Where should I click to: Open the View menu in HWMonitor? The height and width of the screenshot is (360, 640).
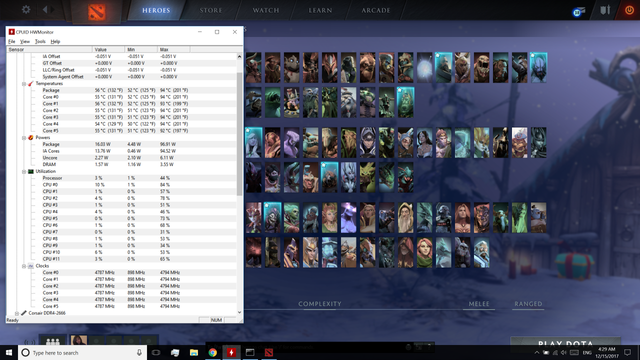click(24, 41)
